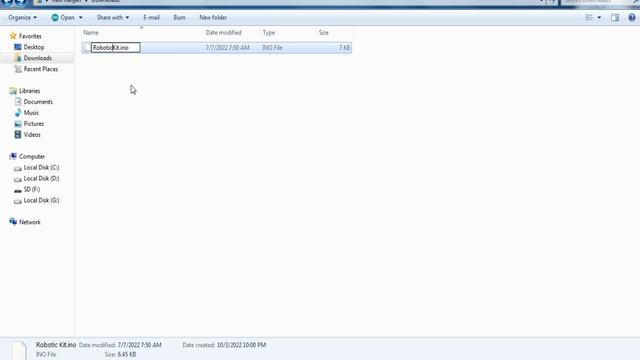Select Favorites star in navigation pane
The width and height of the screenshot is (640, 360).
click(x=13, y=36)
